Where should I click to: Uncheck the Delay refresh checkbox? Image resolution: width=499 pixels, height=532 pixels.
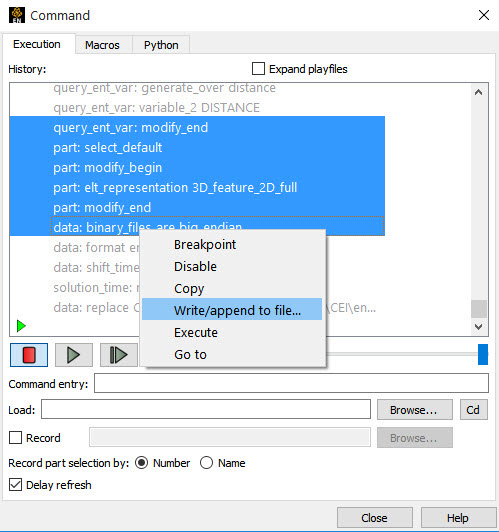click(x=15, y=485)
